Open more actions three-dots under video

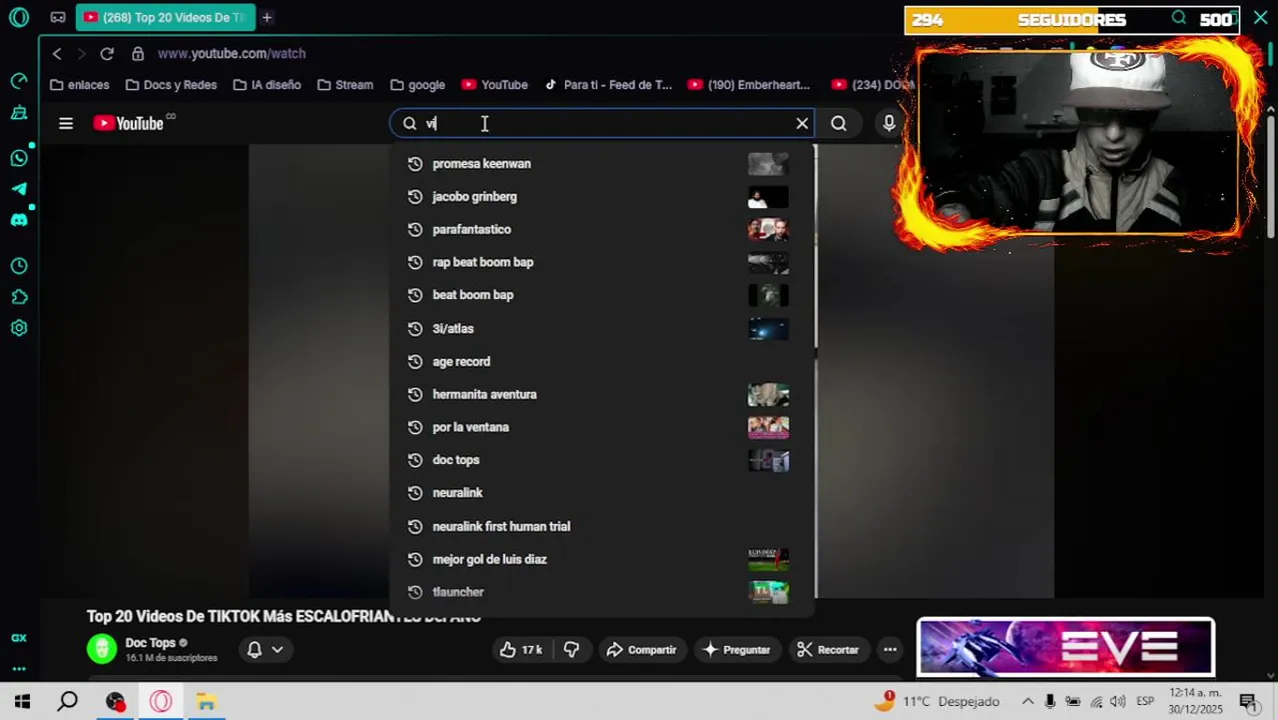890,650
